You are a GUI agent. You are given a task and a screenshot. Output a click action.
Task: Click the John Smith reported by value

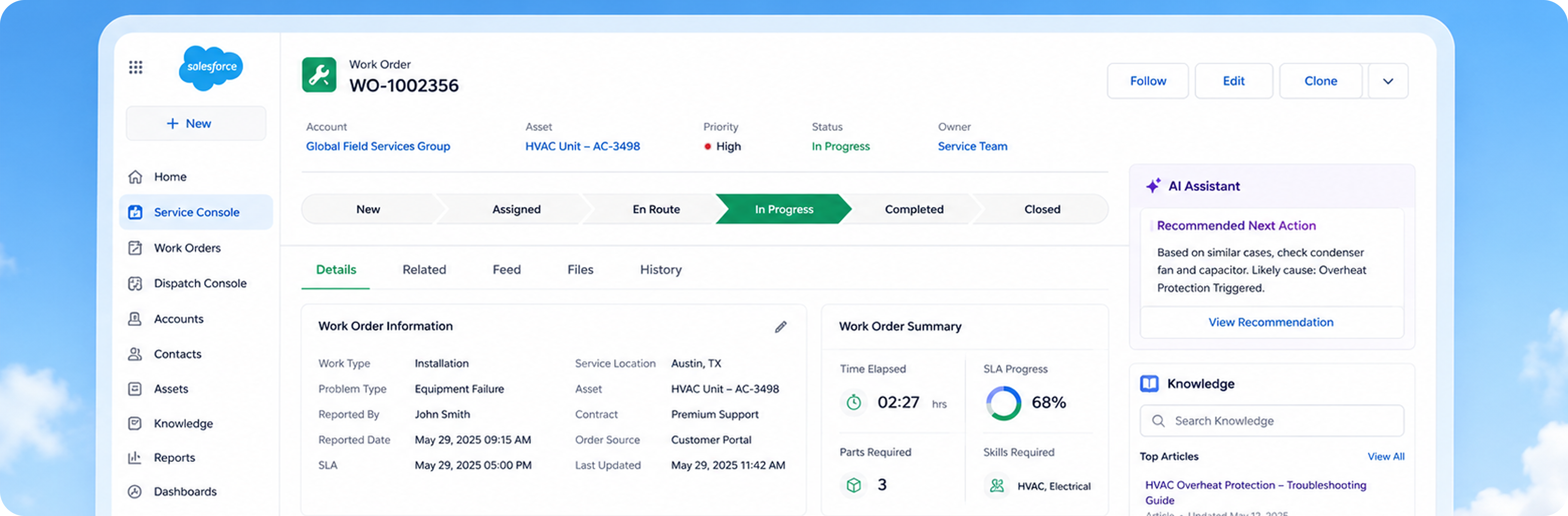coord(442,414)
